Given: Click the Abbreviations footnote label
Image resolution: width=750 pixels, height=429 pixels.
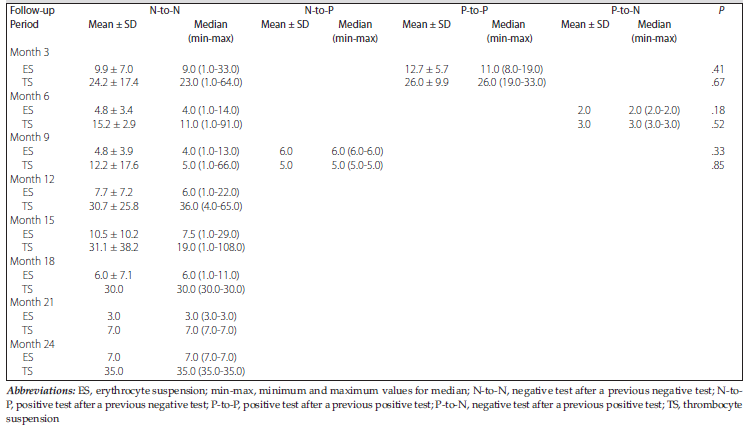Looking at the screenshot, I should [40, 389].
